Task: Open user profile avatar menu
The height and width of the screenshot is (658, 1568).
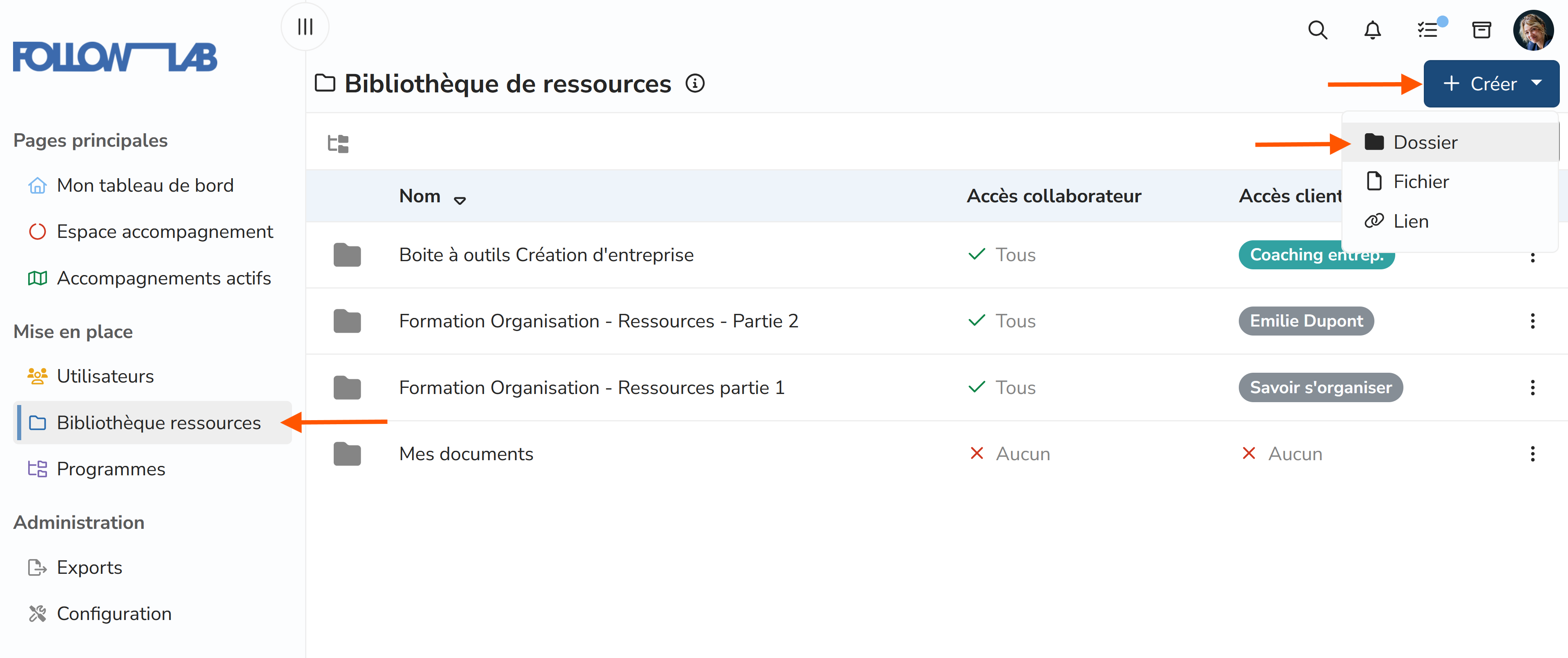Action: point(1533,30)
